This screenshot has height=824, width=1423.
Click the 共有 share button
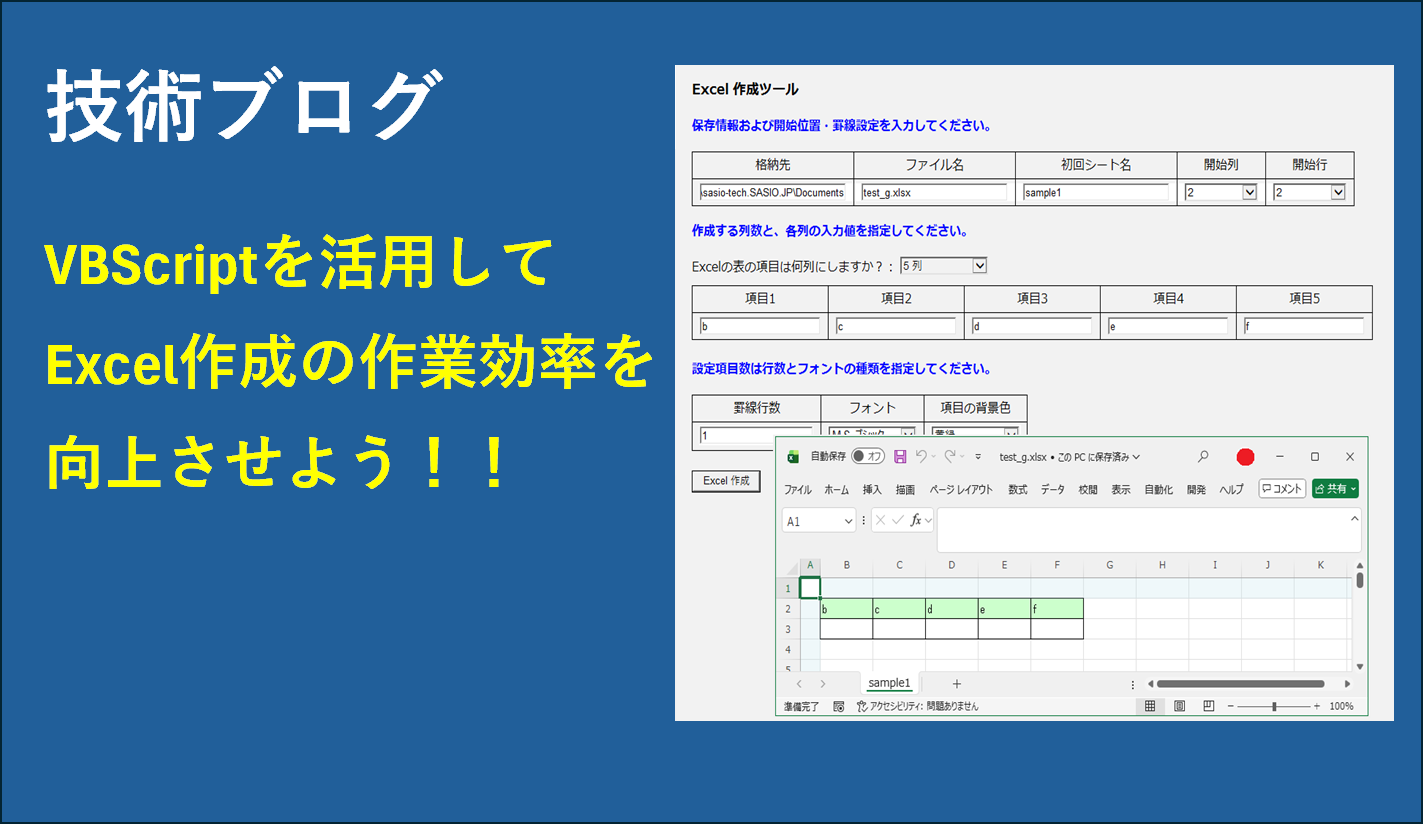point(1335,489)
